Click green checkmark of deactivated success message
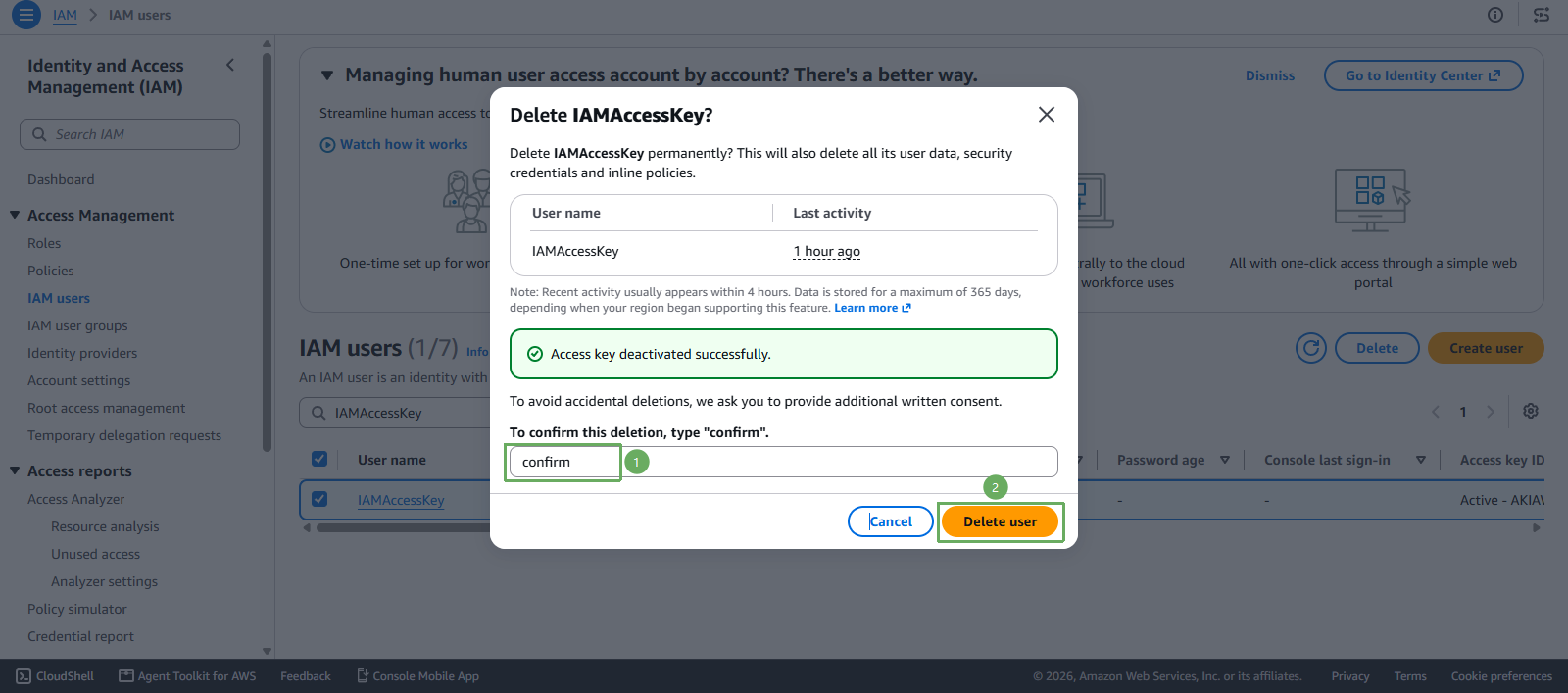Image resolution: width=1568 pixels, height=693 pixels. [x=535, y=354]
